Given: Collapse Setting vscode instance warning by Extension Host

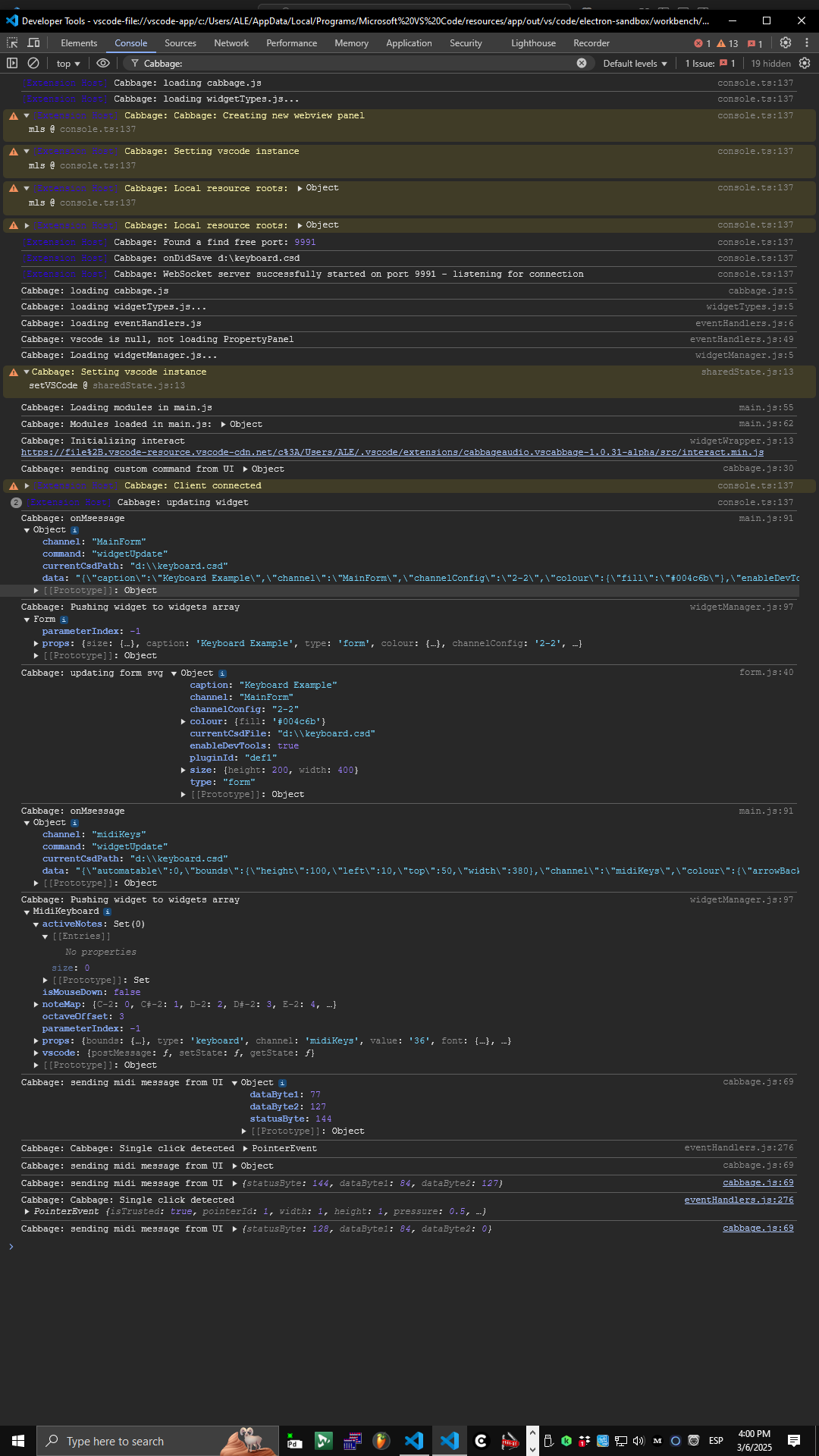Looking at the screenshot, I should (27, 152).
